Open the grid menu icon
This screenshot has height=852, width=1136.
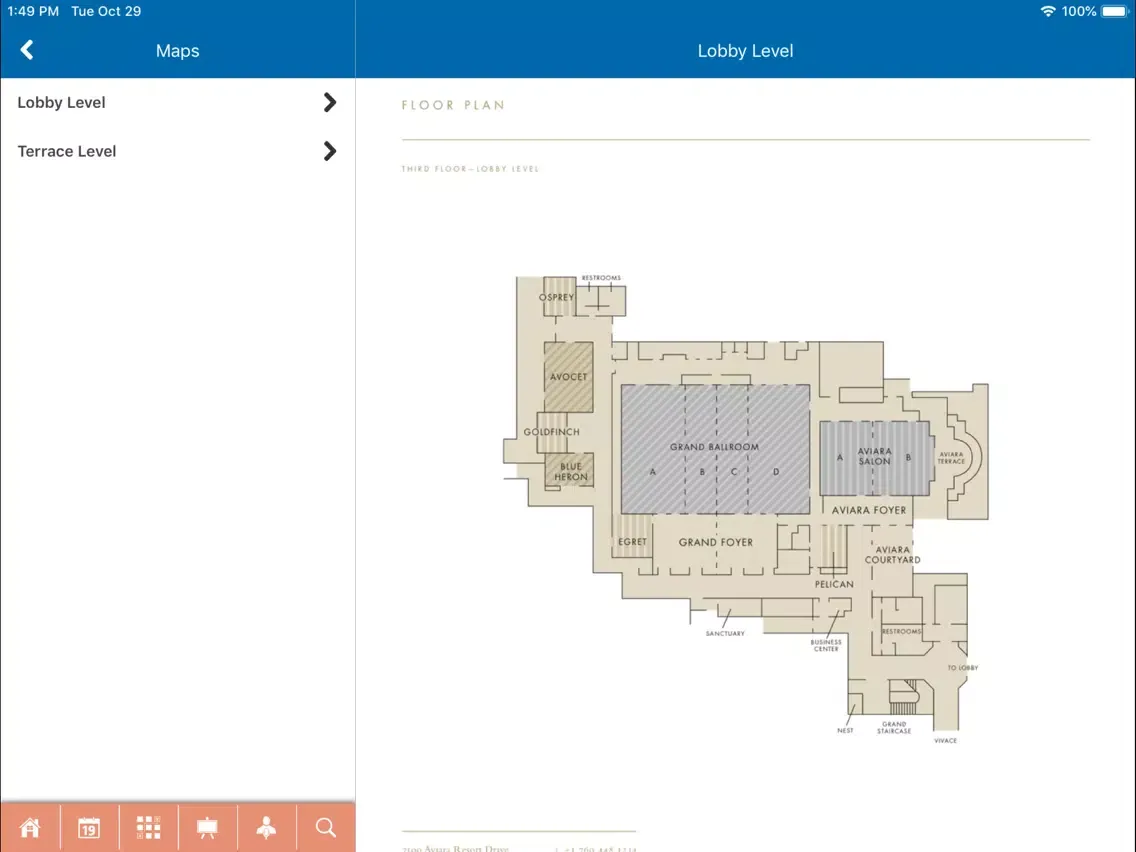tap(149, 827)
